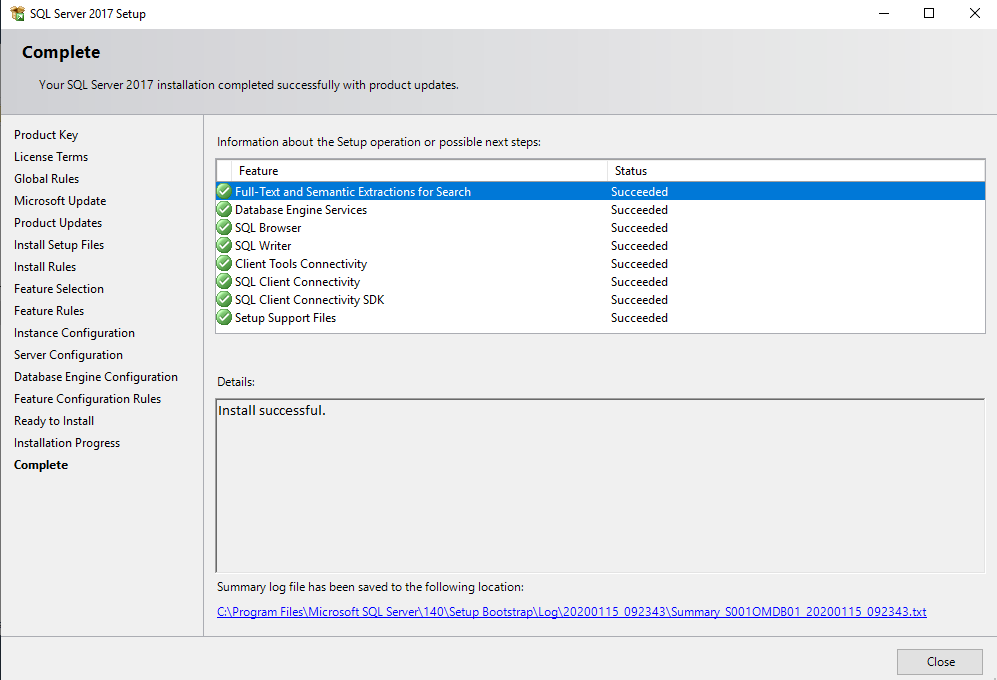The height and width of the screenshot is (680, 997).
Task: Go to the Feature Selection step
Action: [x=58, y=289]
